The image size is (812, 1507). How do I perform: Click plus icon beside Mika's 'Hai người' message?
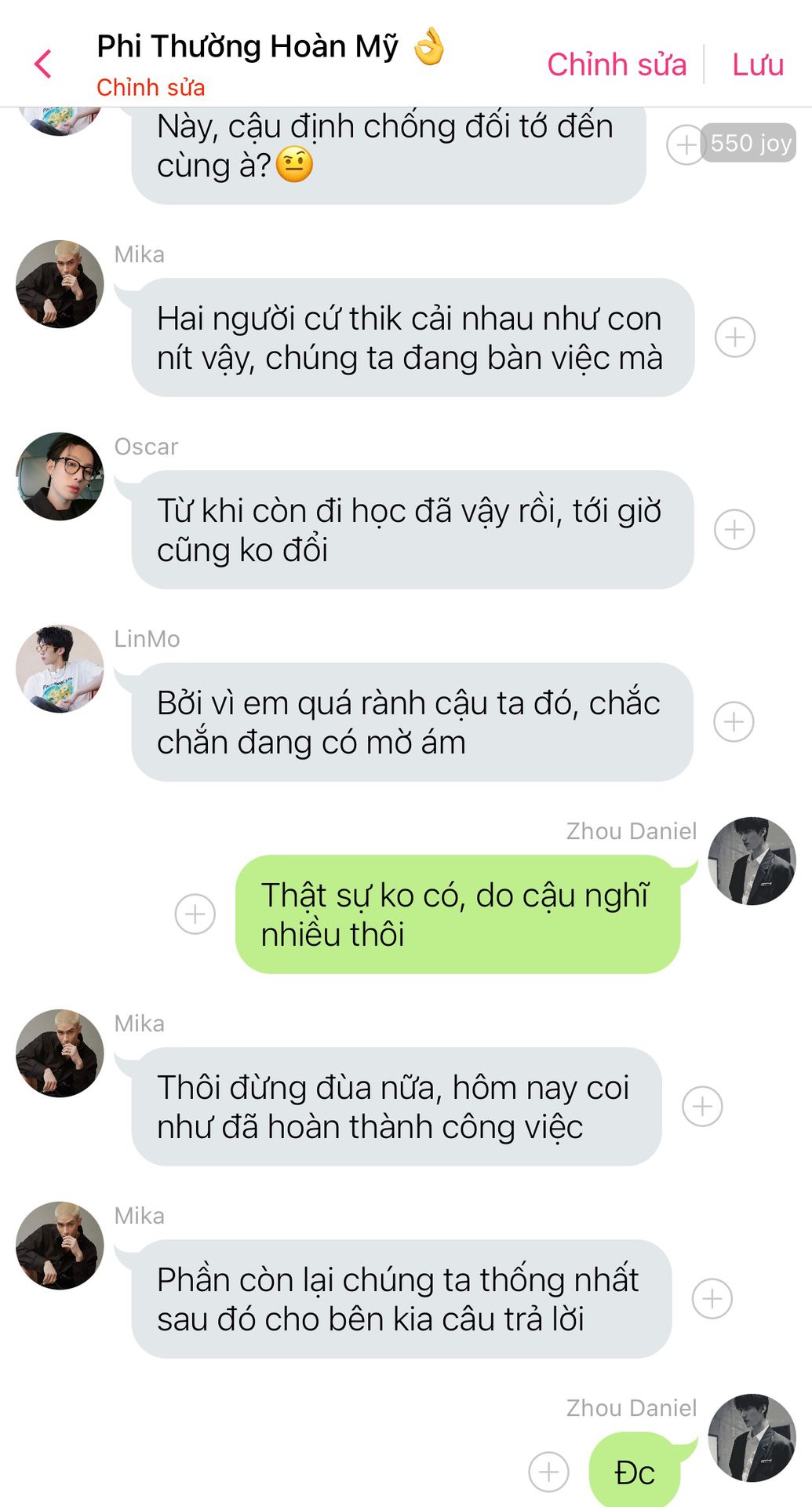pos(734,338)
